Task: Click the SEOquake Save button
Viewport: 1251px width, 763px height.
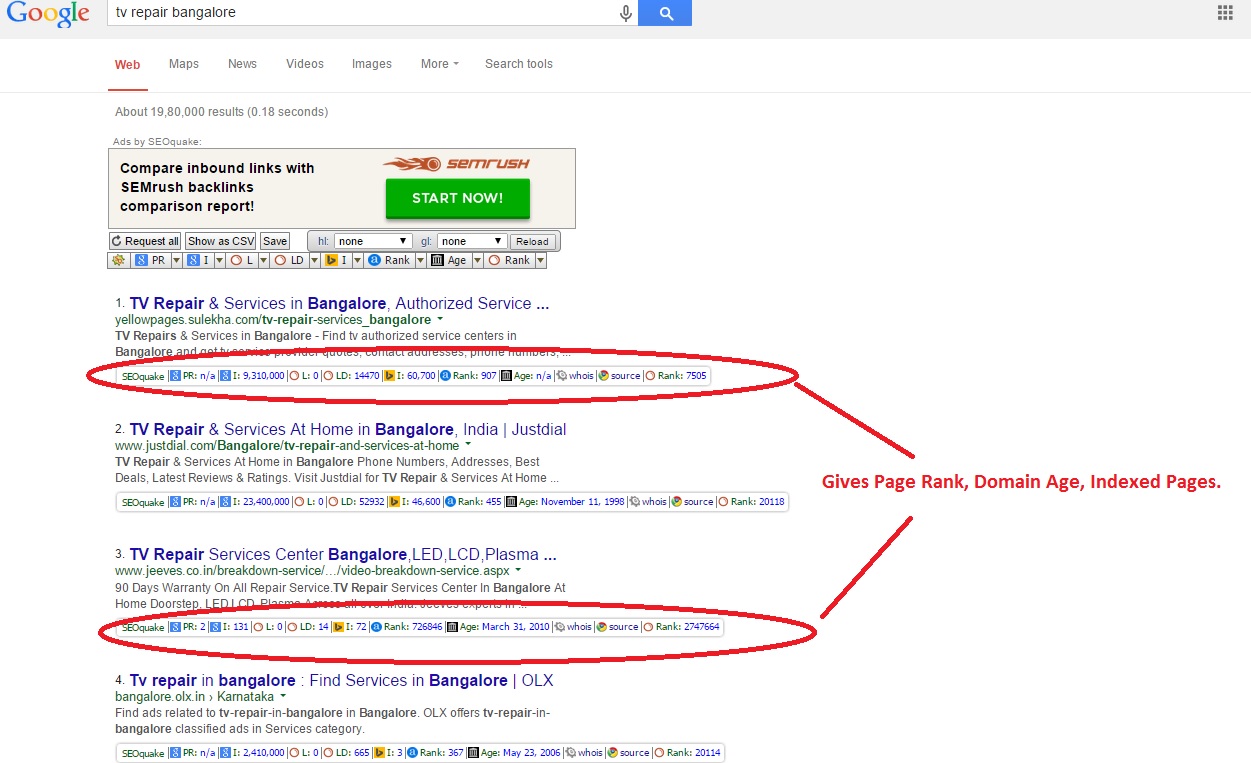Action: click(275, 241)
